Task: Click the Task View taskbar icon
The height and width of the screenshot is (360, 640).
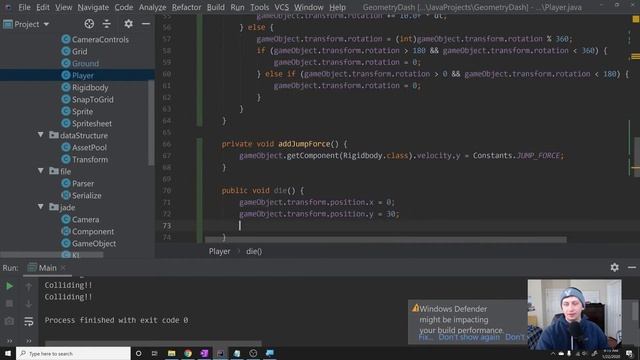Action: pyautogui.click(x=154, y=353)
